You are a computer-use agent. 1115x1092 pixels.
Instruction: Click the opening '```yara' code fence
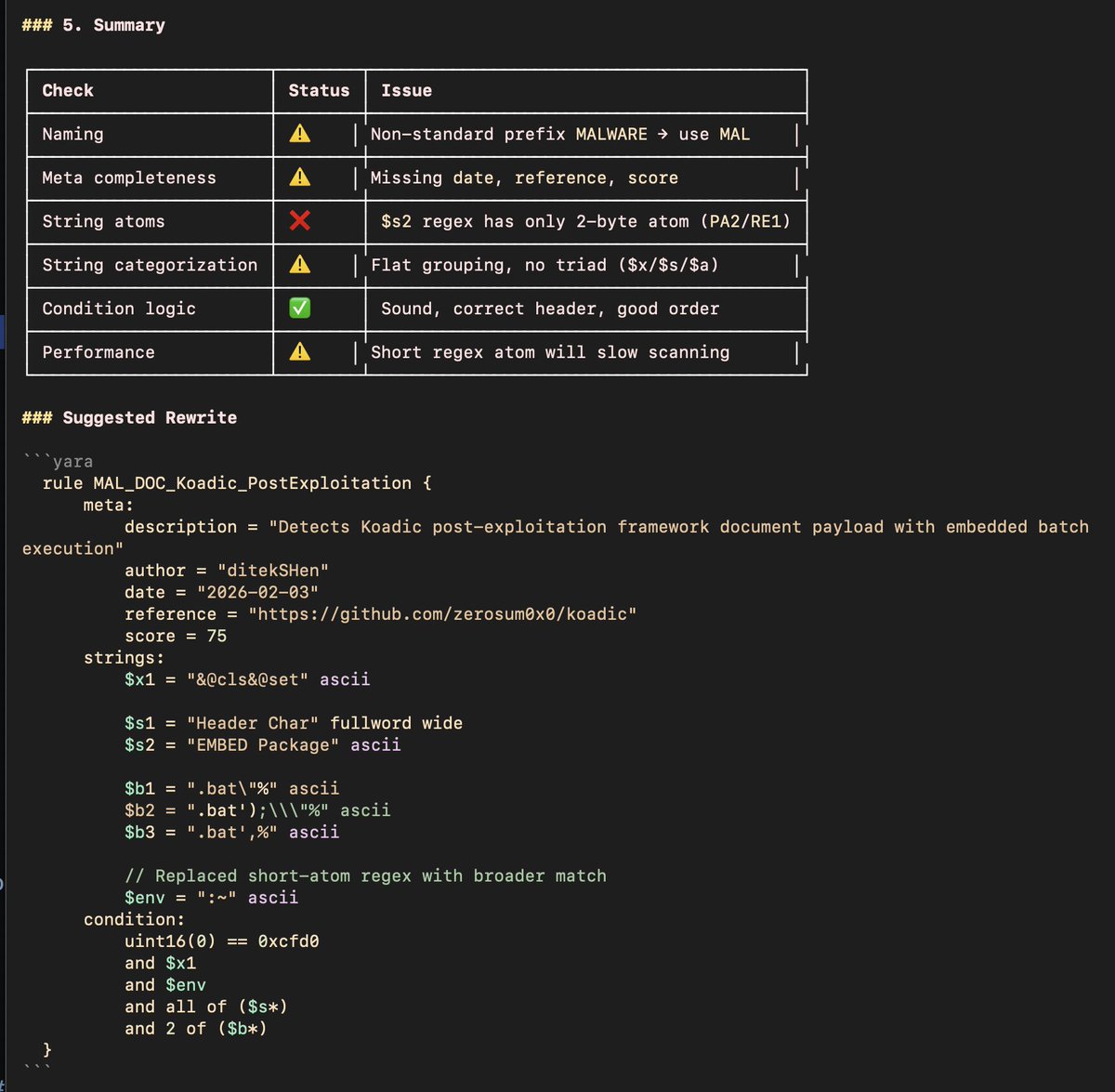click(x=58, y=461)
